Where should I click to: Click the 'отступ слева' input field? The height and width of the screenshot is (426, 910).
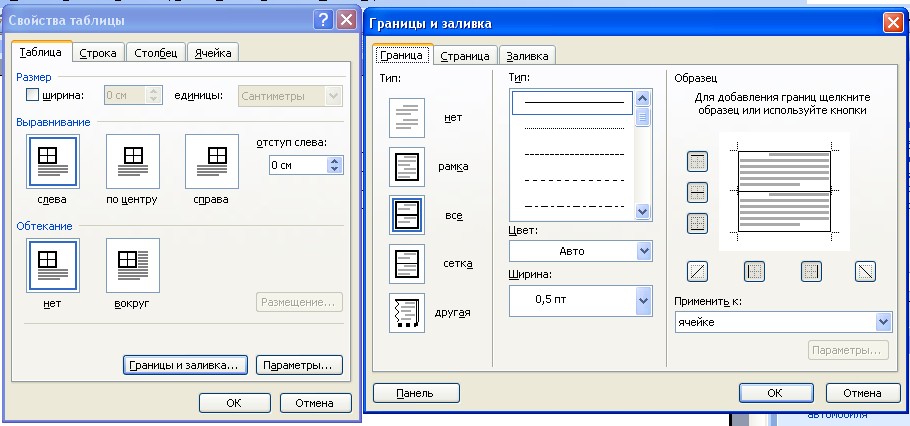(298, 165)
